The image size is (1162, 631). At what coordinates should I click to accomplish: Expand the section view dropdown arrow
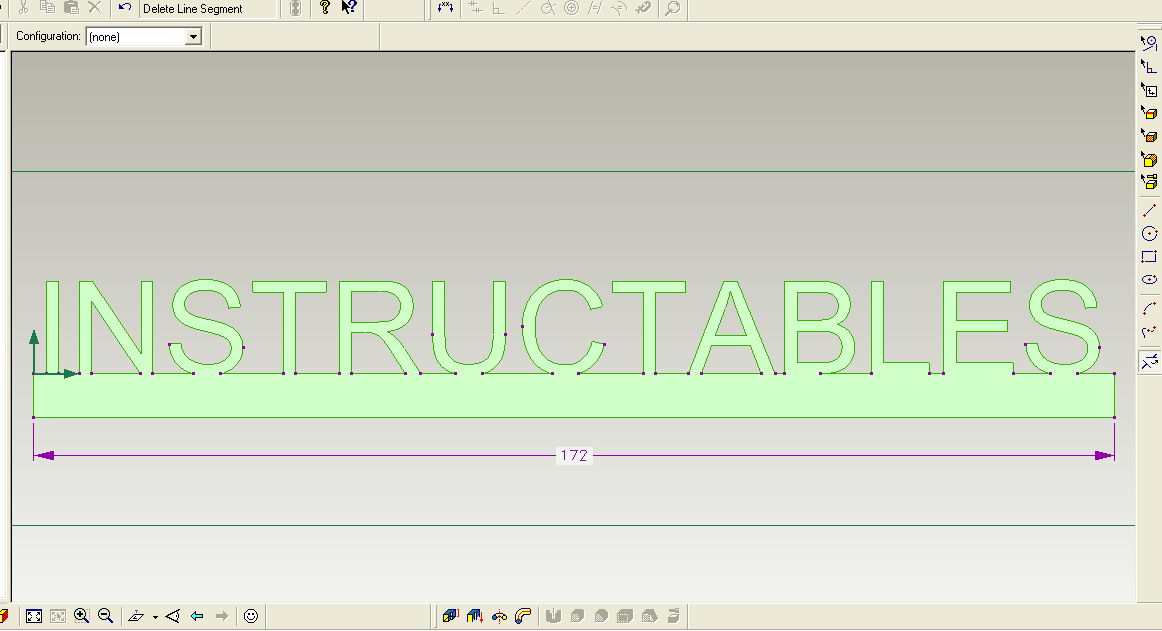pos(155,616)
